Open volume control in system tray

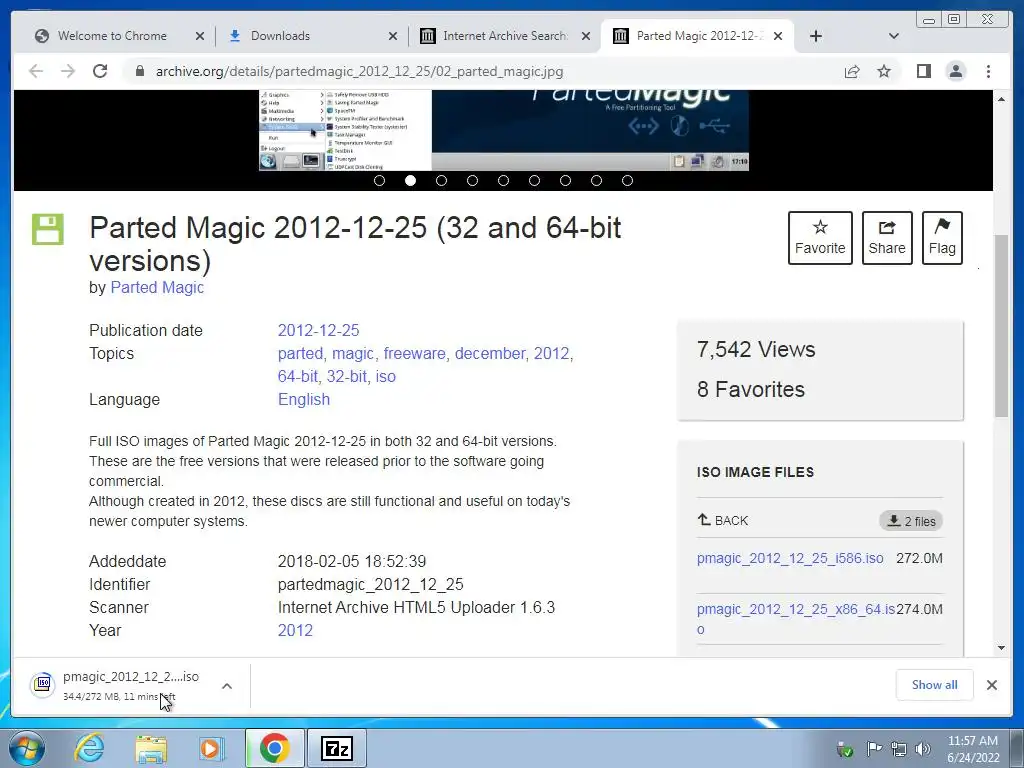923,748
